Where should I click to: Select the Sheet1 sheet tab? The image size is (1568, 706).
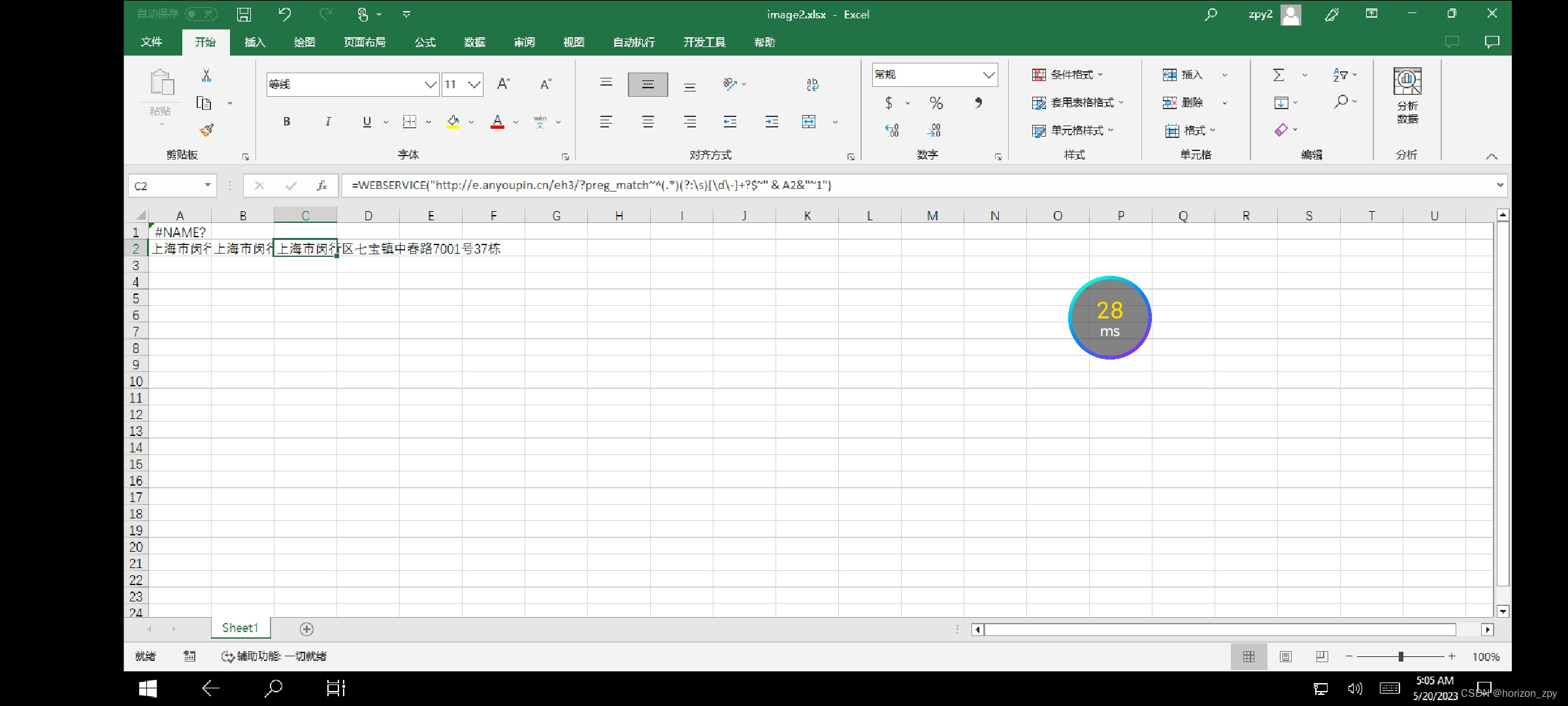(x=240, y=628)
